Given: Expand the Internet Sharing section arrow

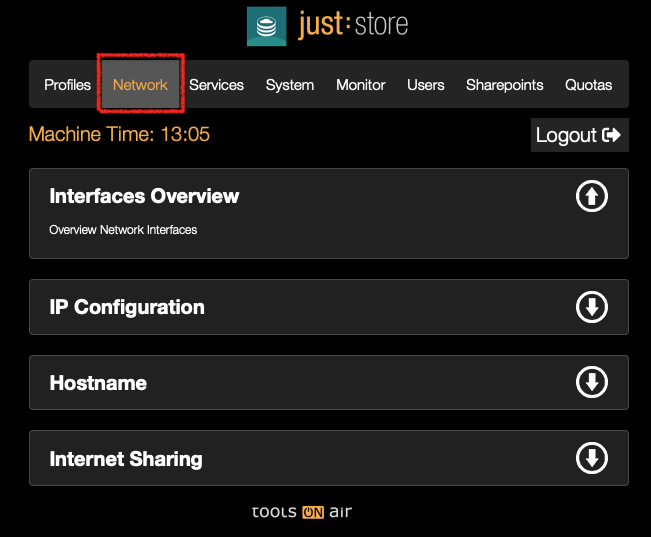Looking at the screenshot, I should (592, 458).
